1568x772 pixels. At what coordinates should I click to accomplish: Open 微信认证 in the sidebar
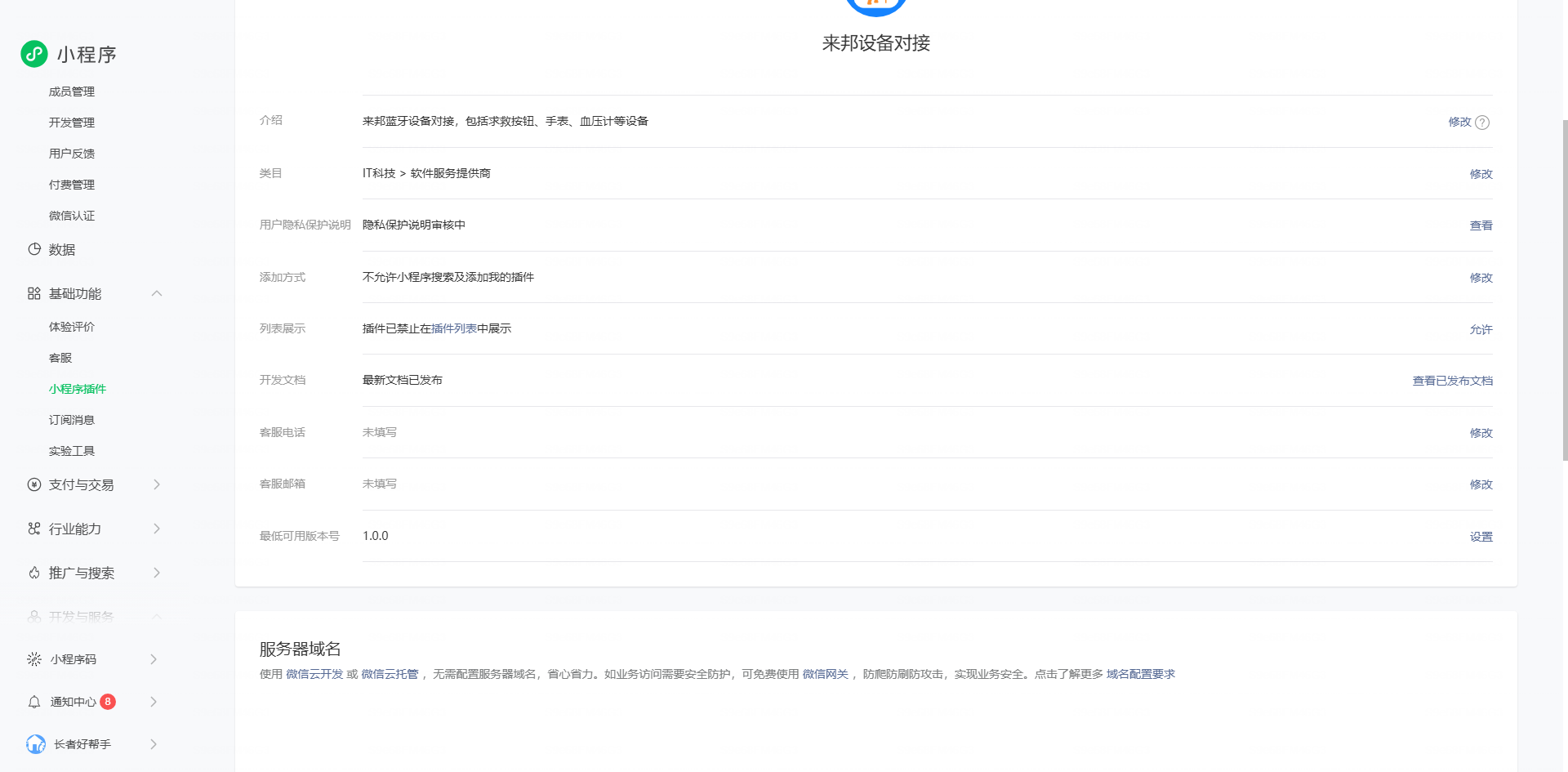pyautogui.click(x=72, y=216)
